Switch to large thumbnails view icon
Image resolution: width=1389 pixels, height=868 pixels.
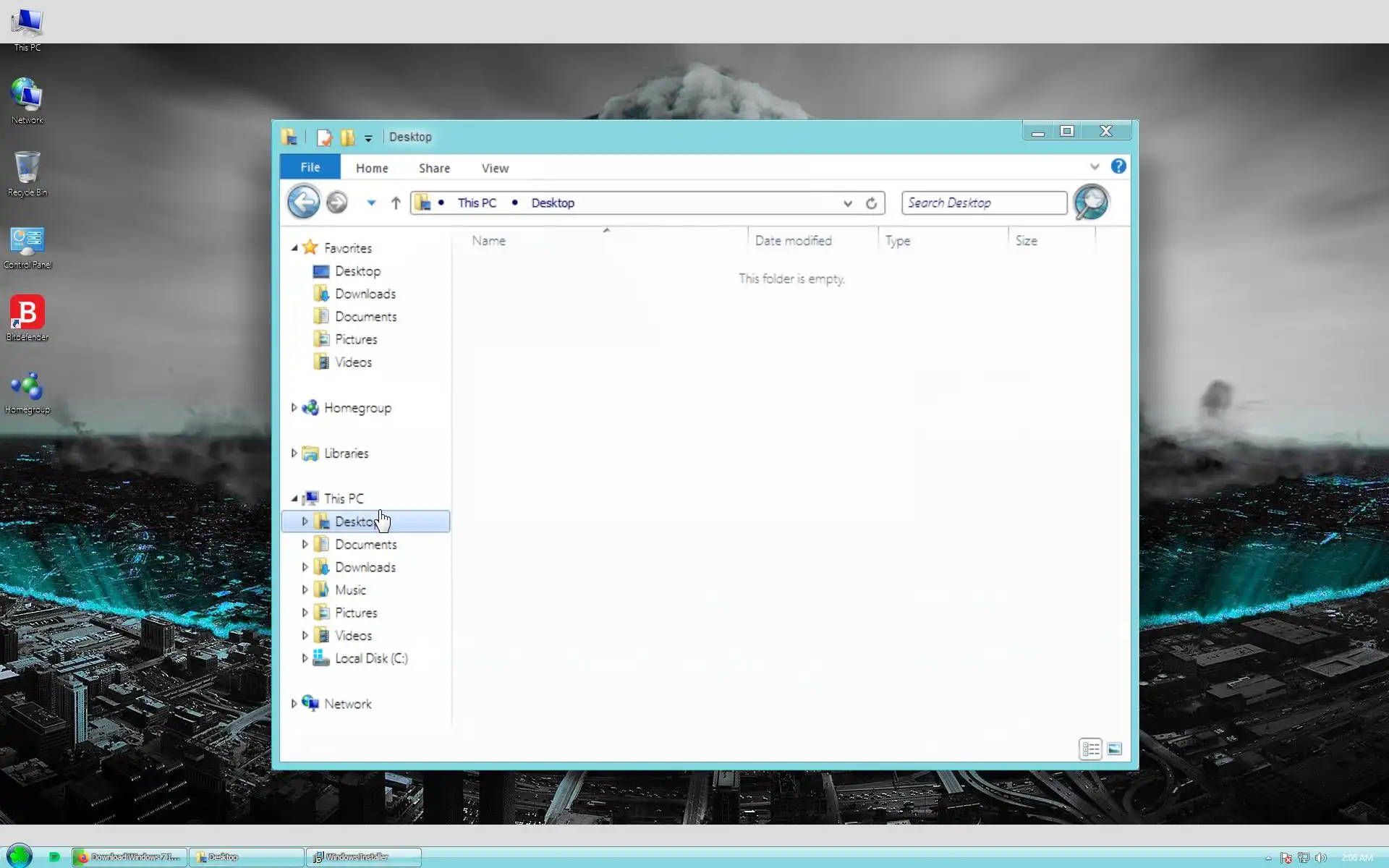point(1115,749)
